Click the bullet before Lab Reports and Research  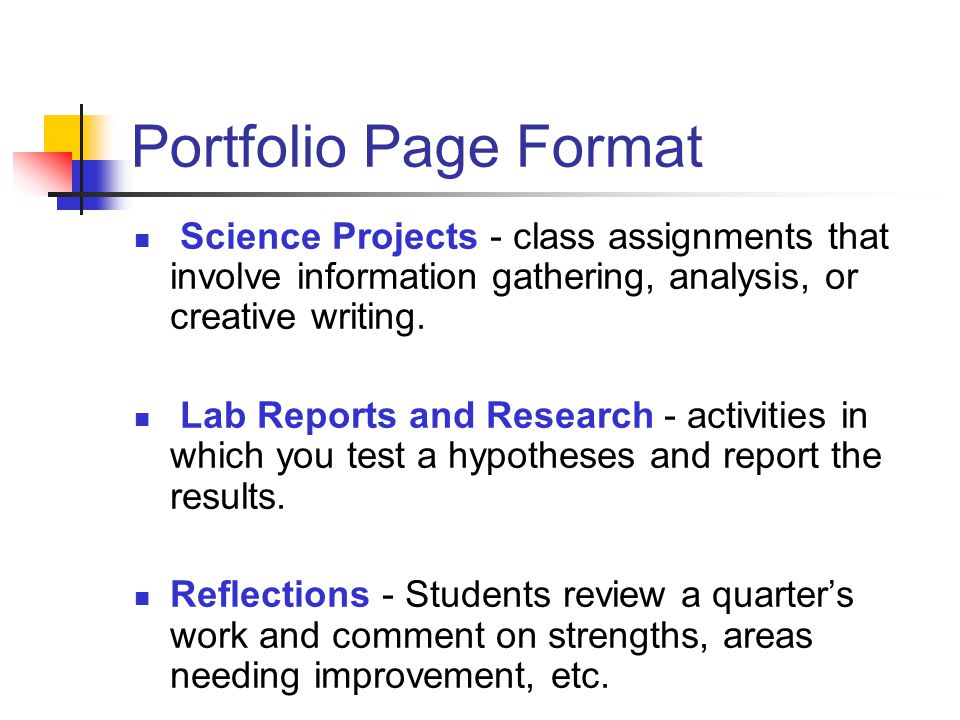(x=142, y=419)
